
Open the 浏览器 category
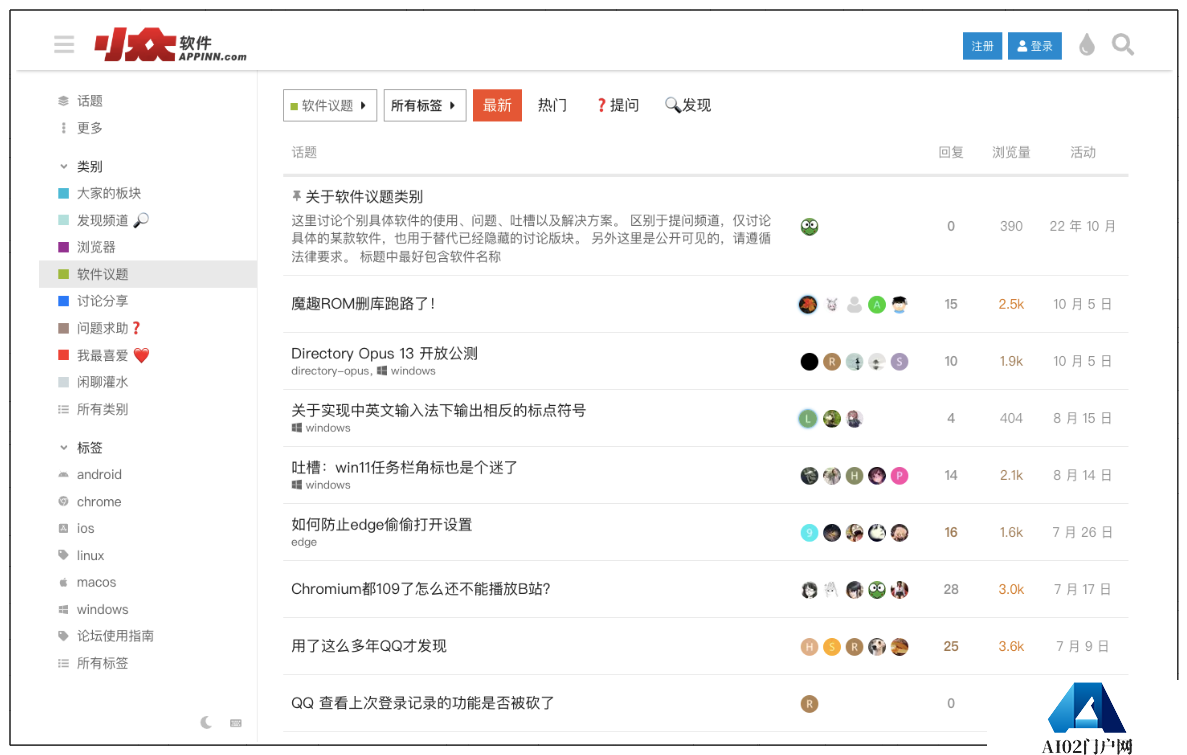96,247
